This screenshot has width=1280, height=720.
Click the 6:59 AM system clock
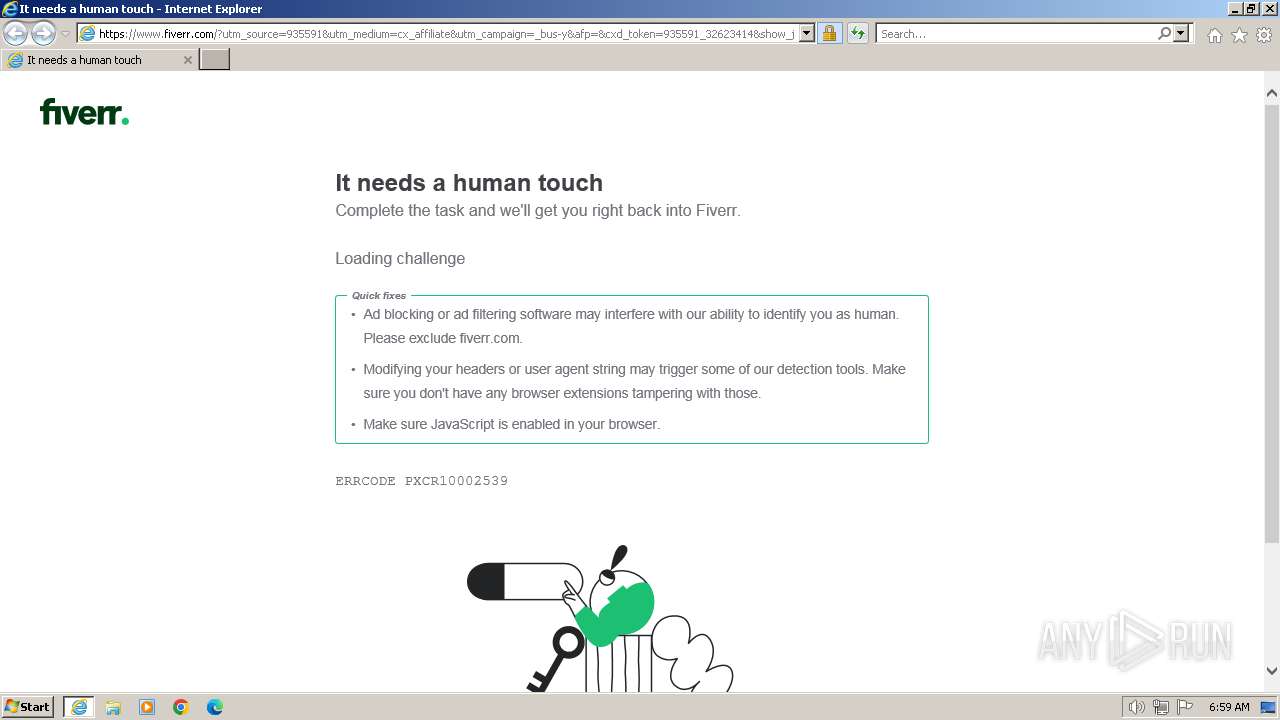[1229, 707]
